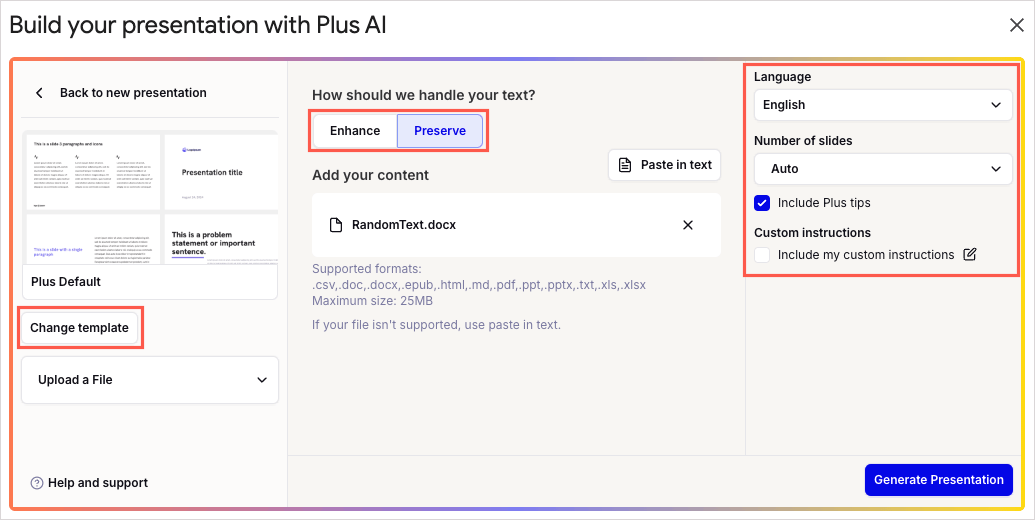
Task: Select the Preserve text option
Action: (x=440, y=131)
